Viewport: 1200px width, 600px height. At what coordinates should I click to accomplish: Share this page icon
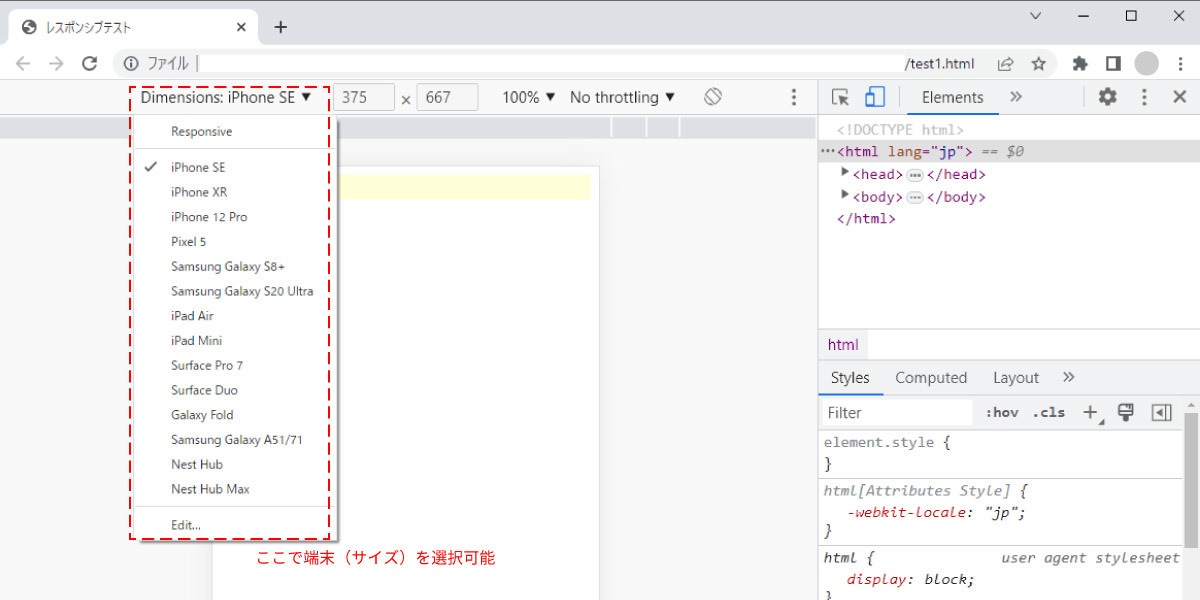pyautogui.click(x=1005, y=63)
